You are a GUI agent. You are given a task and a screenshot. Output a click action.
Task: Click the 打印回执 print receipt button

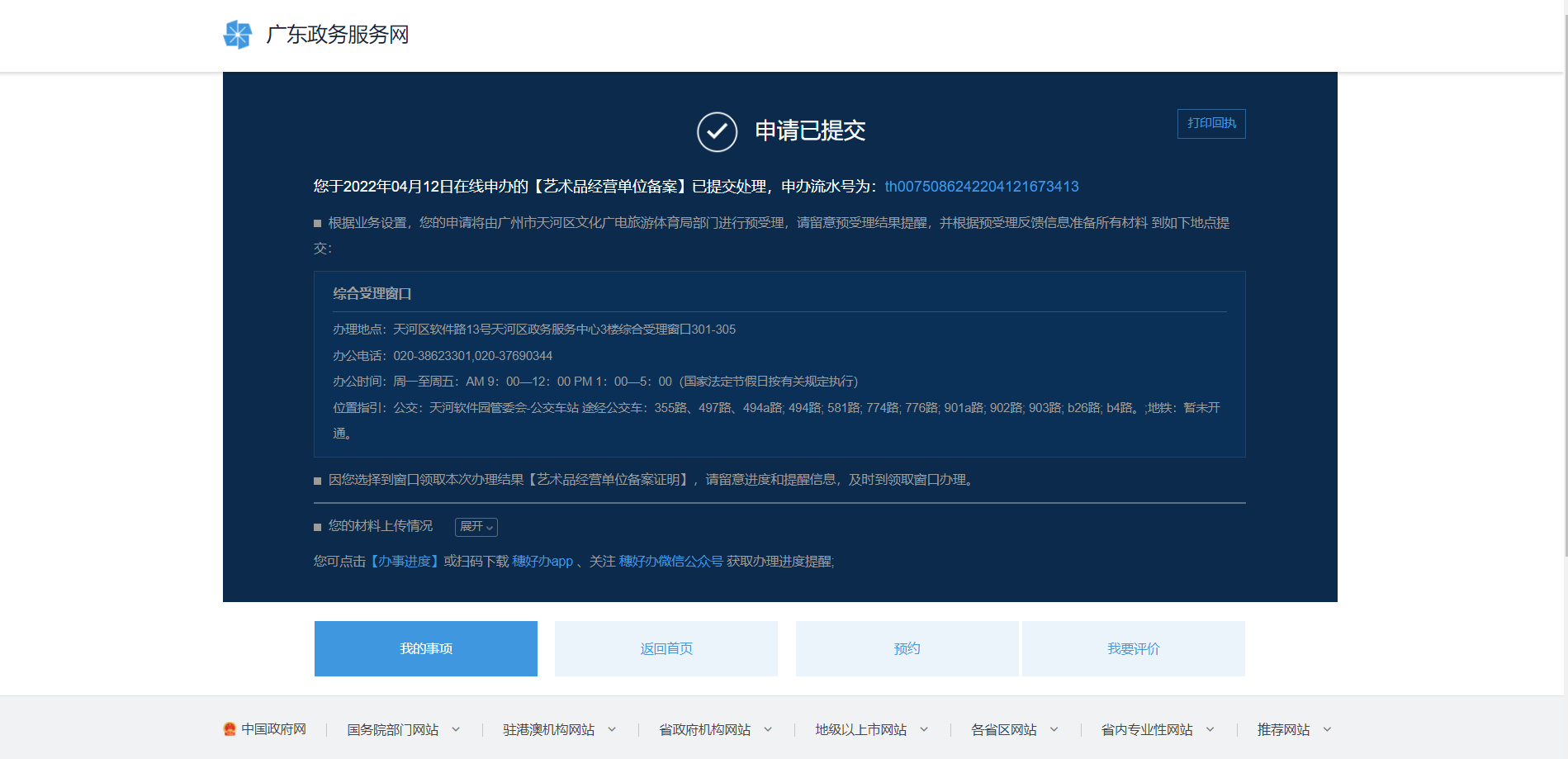click(1210, 124)
